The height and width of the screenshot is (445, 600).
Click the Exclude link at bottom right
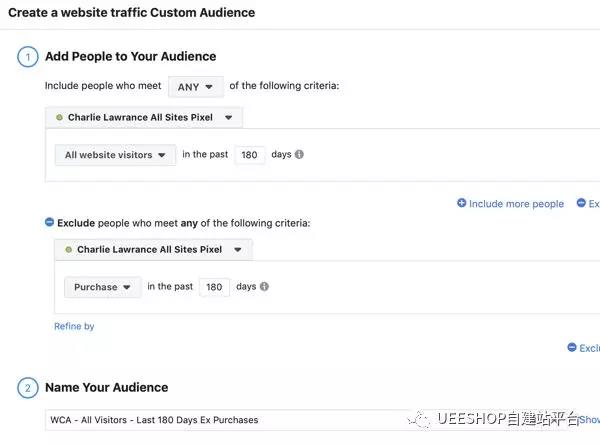coord(589,348)
